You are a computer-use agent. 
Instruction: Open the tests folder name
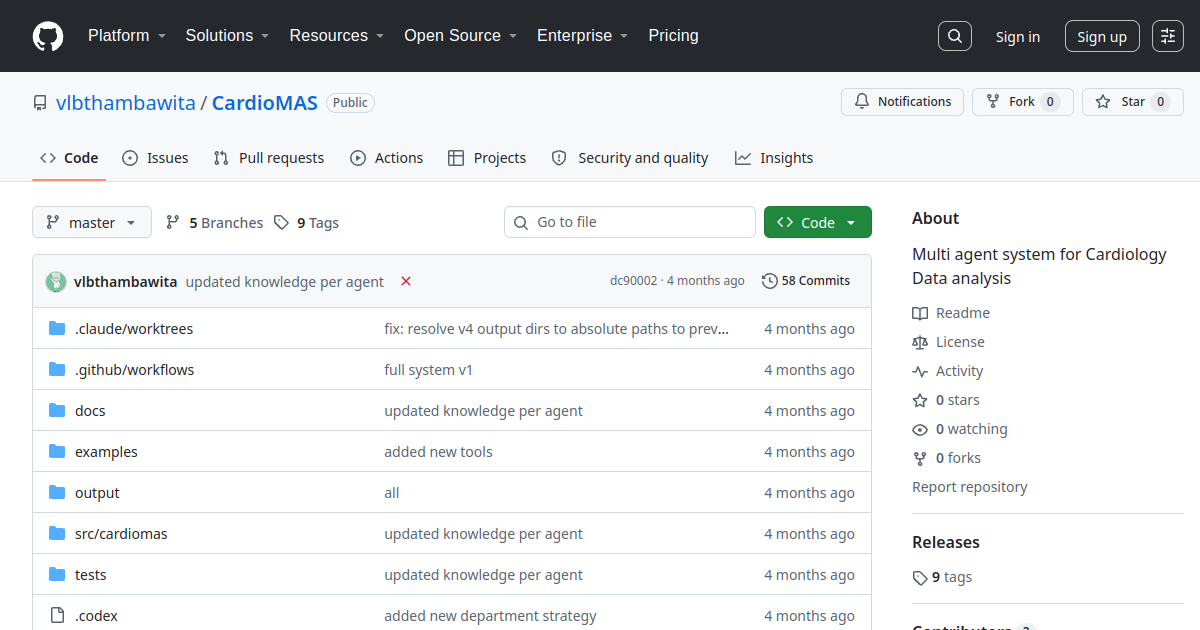[x=91, y=575]
